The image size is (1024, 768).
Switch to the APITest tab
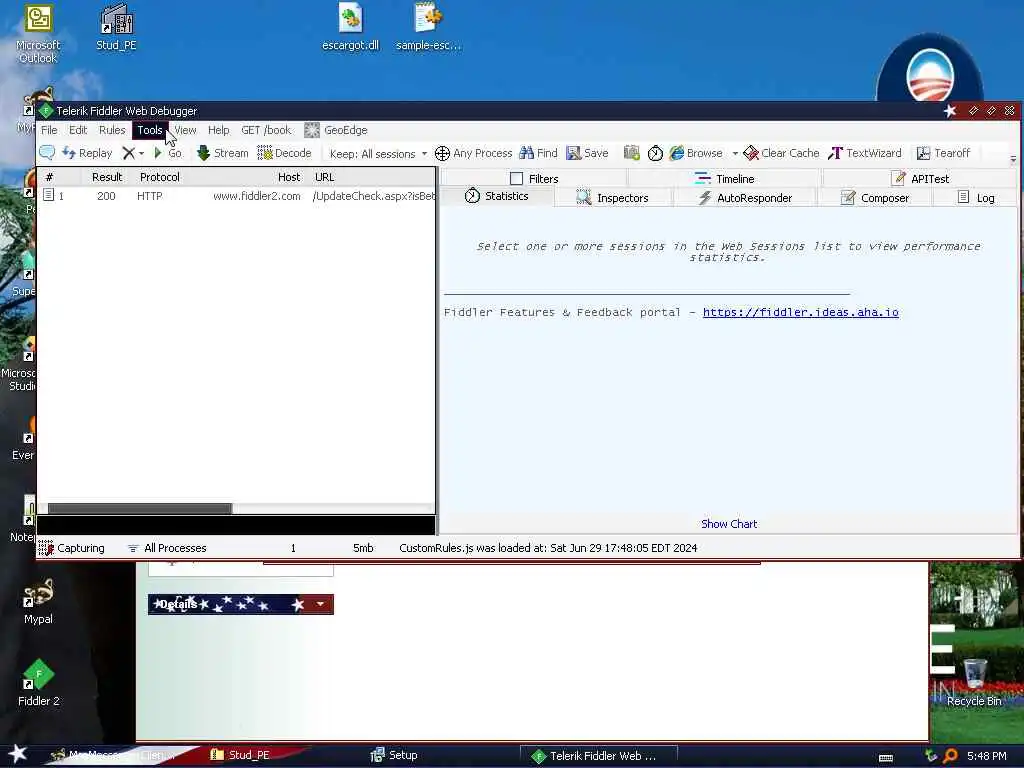tap(920, 178)
